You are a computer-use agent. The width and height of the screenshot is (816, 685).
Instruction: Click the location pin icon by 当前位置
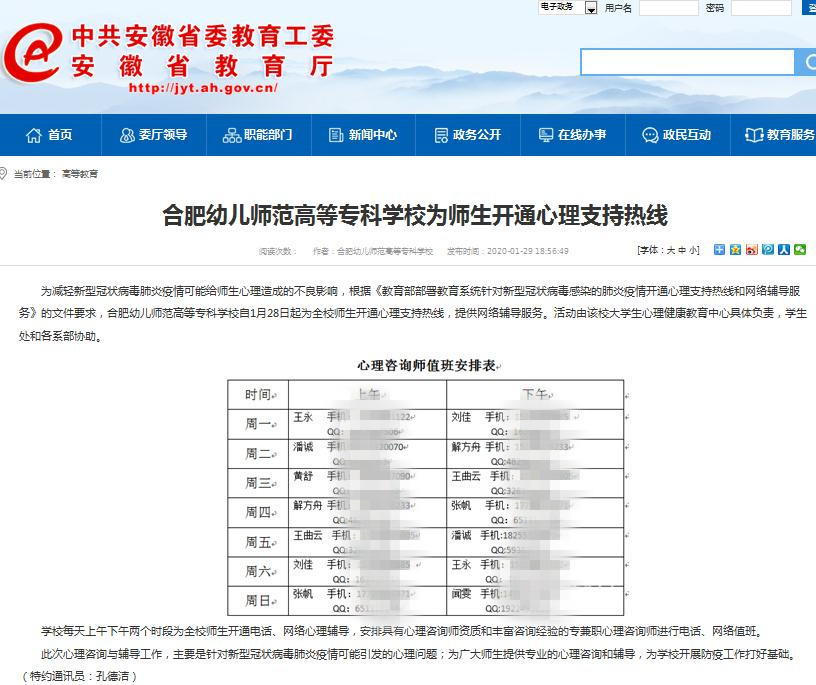tap(3, 173)
